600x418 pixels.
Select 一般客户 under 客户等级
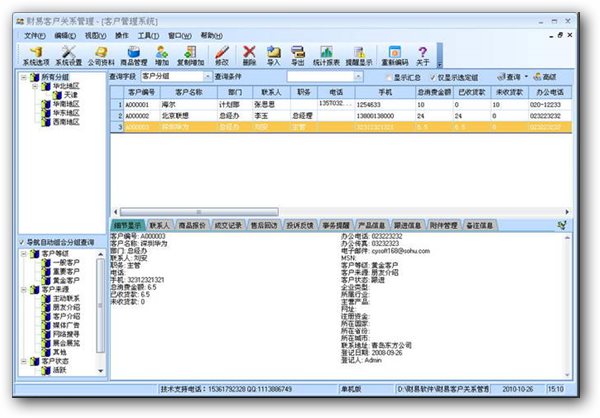[66, 263]
